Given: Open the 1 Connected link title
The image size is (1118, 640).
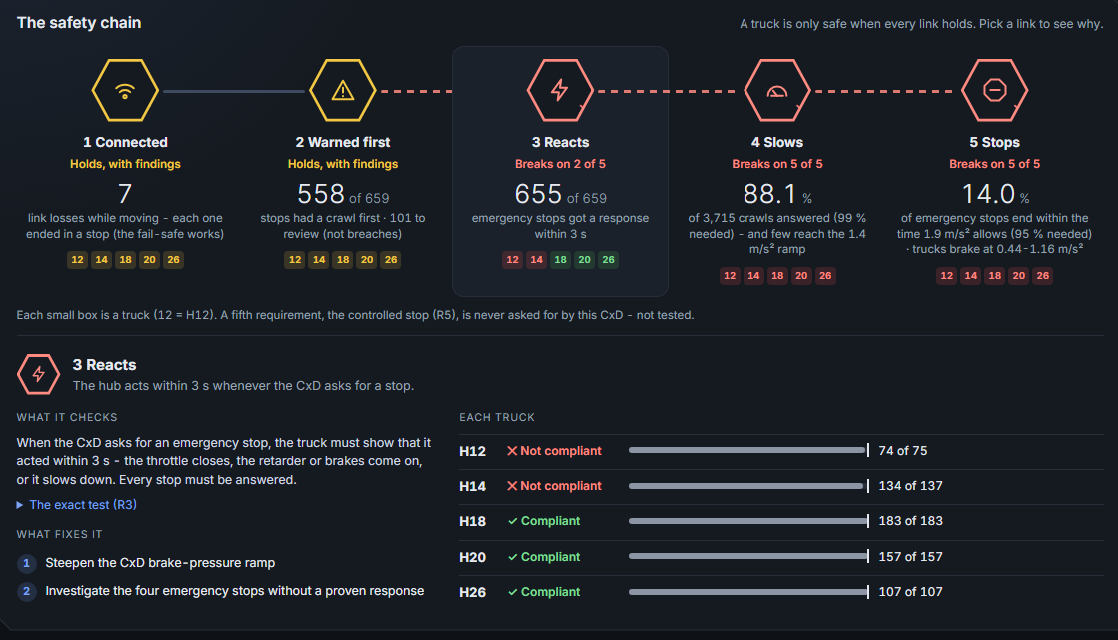Looking at the screenshot, I should click(125, 142).
